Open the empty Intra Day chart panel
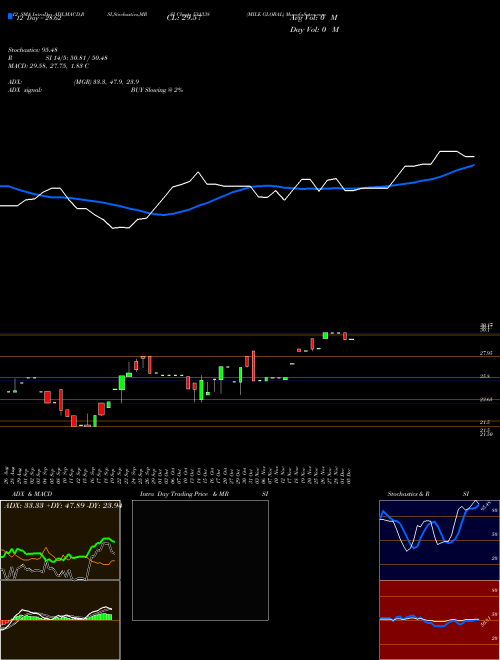Screen dimensions: 500x660 coord(200,560)
